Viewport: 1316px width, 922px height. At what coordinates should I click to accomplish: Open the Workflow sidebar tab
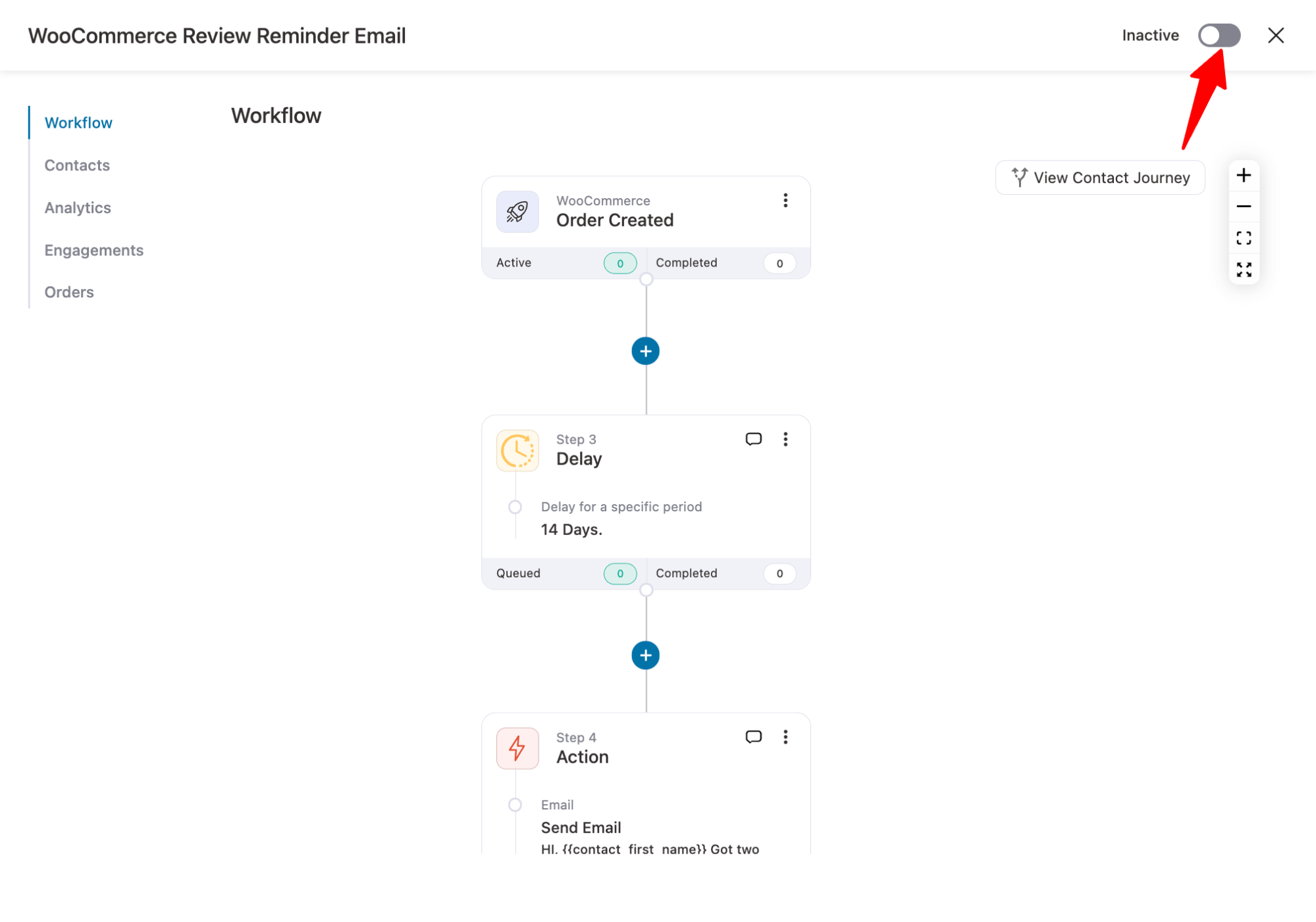click(x=78, y=123)
